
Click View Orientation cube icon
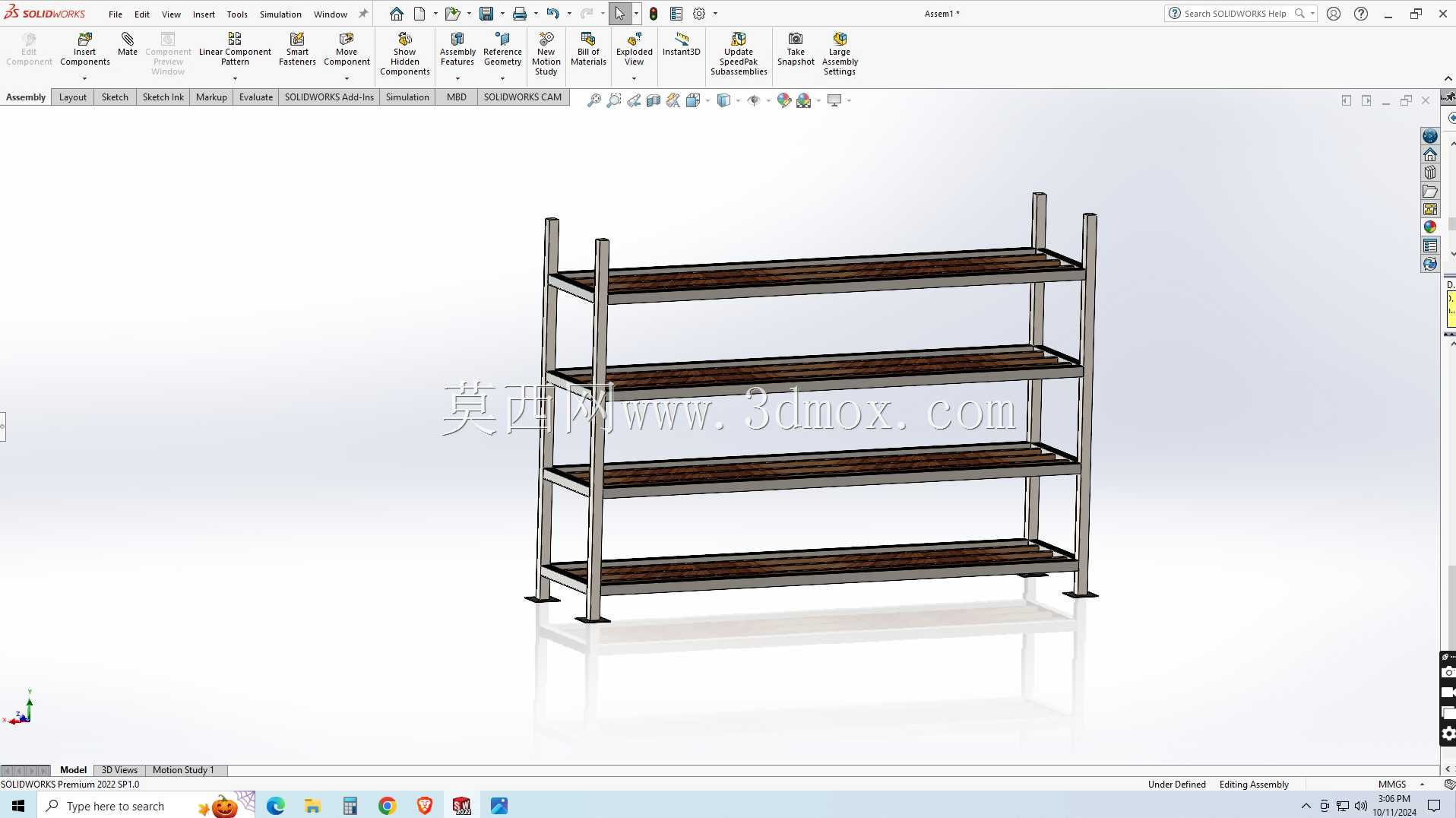coord(693,100)
